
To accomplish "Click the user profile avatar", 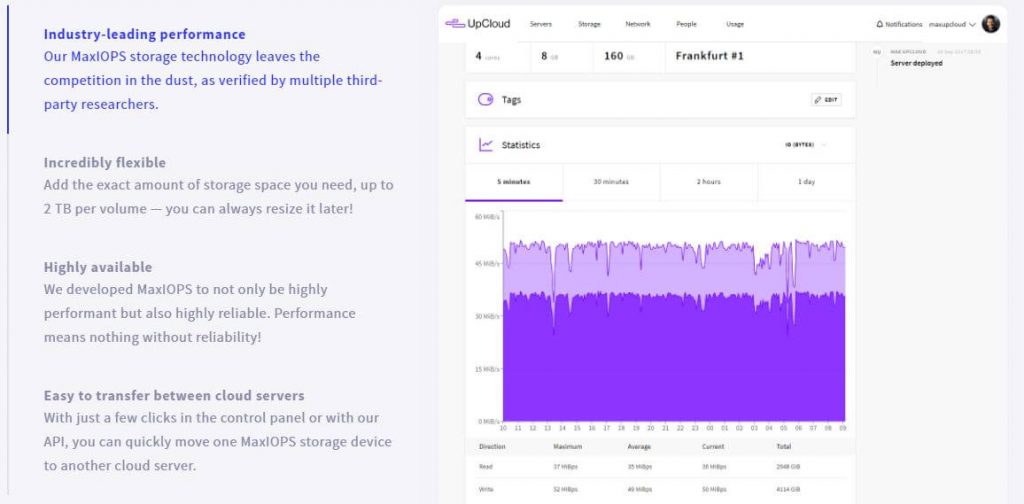I will click(x=990, y=24).
